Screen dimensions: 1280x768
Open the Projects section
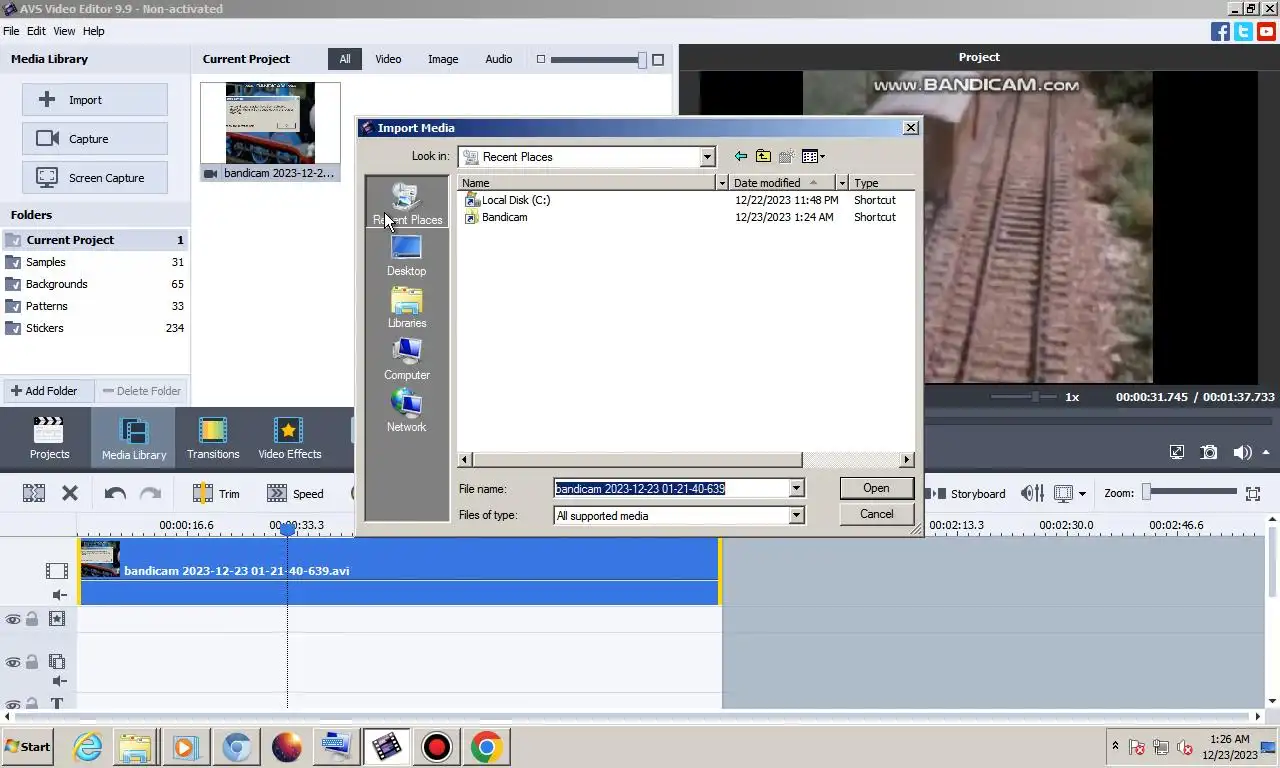click(x=49, y=438)
